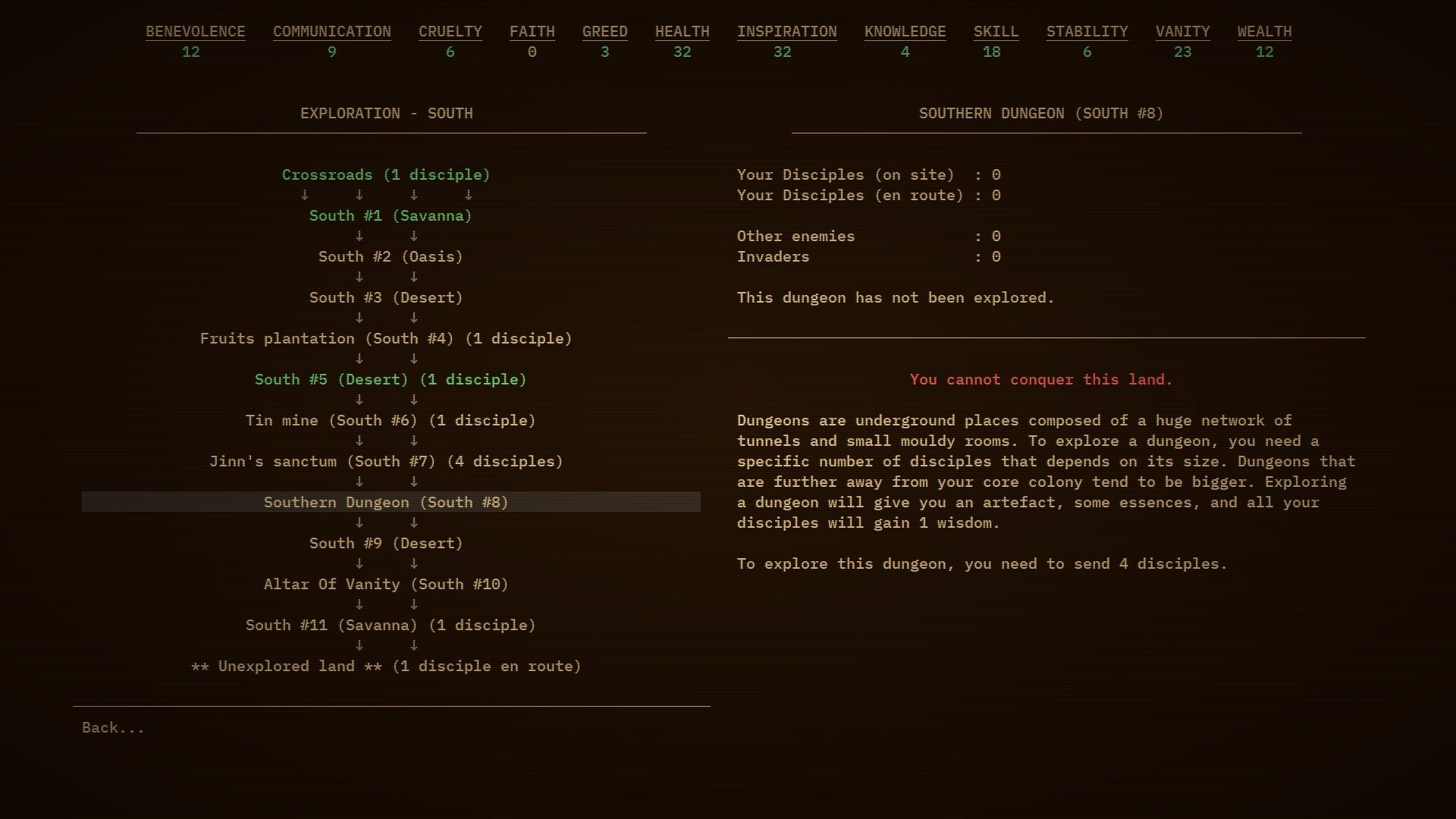
Task: Select South #11 Savanna region
Action: 390,625
